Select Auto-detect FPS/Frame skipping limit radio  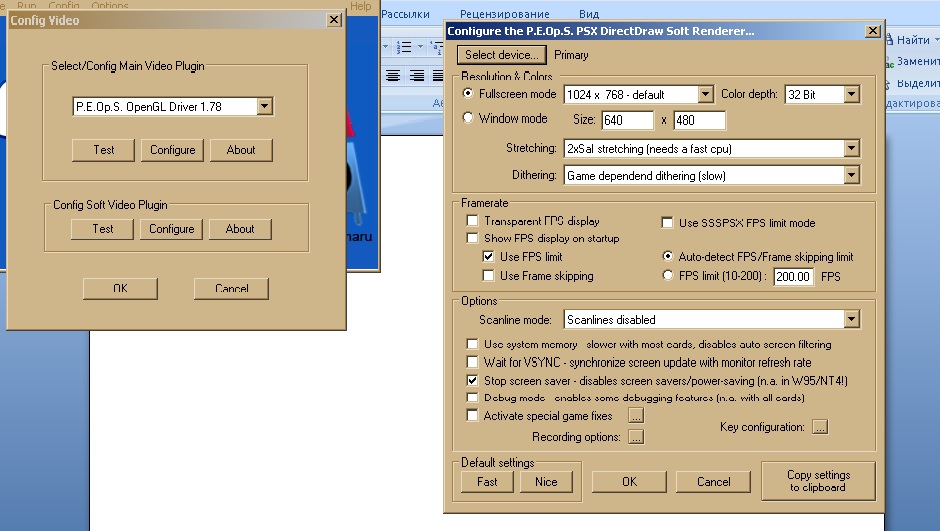tap(667, 256)
